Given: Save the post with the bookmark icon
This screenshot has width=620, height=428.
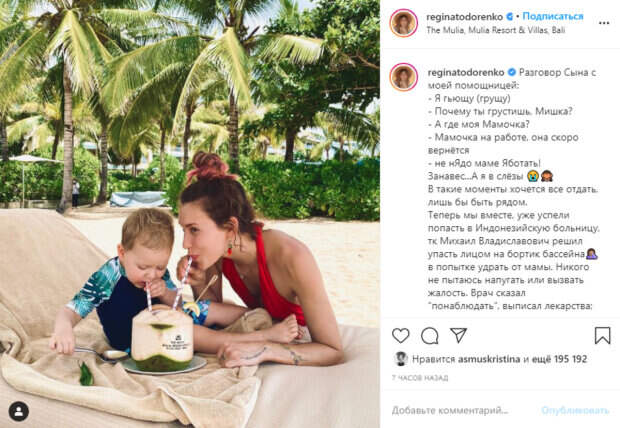Looking at the screenshot, I should coord(603,335).
